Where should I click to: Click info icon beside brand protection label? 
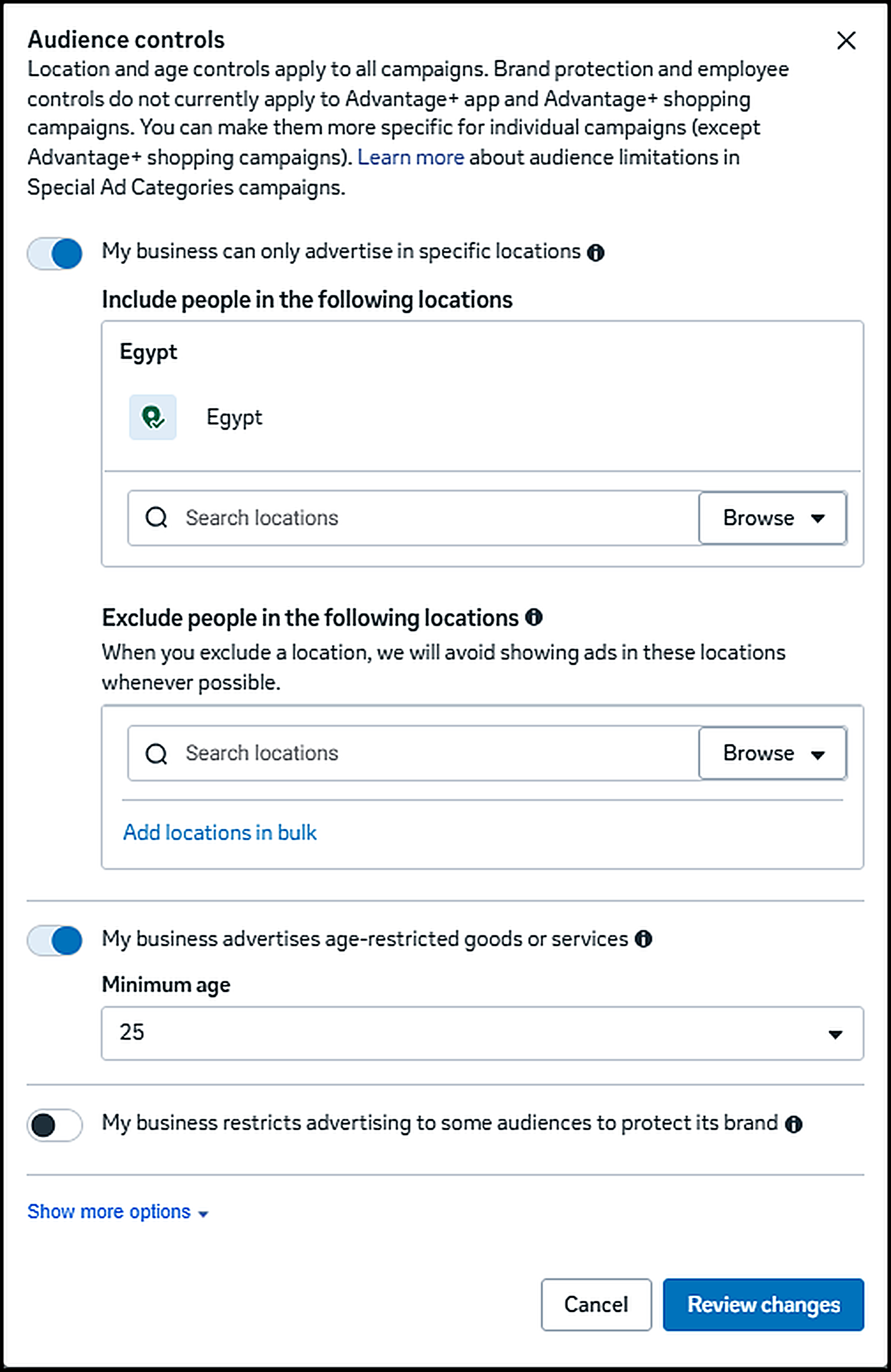[794, 1124]
